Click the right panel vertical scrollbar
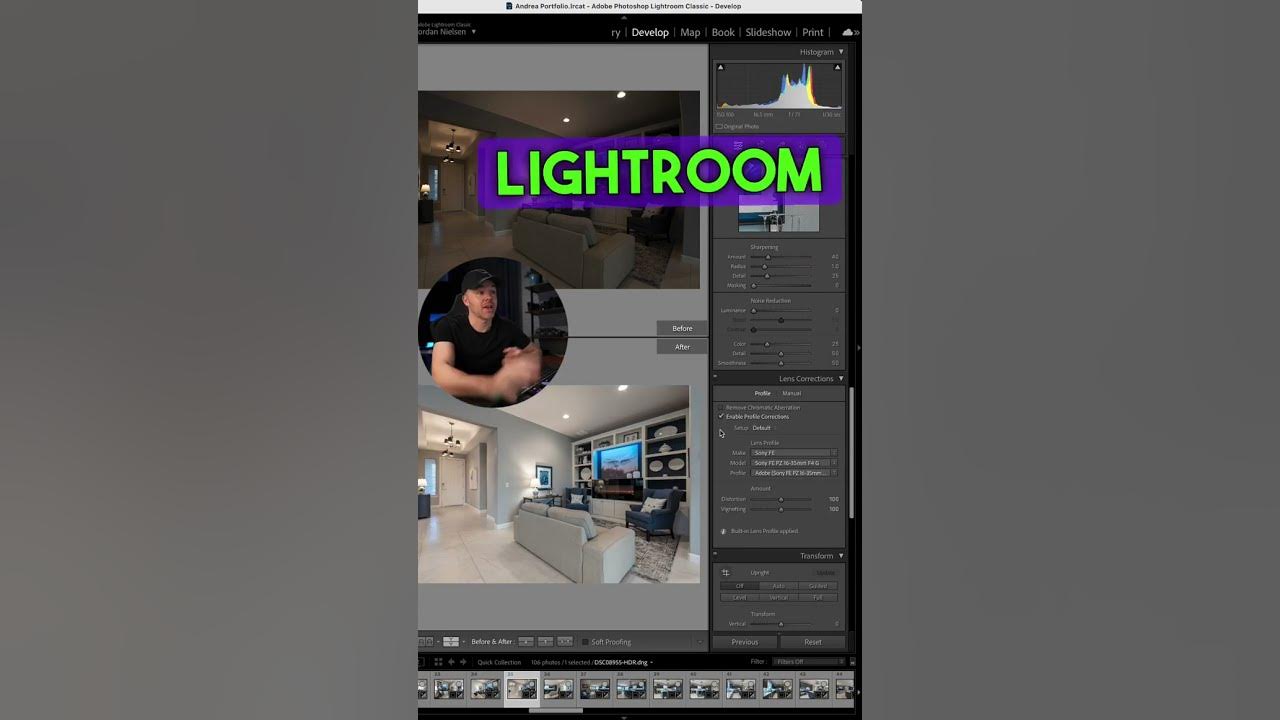Image resolution: width=1280 pixels, height=720 pixels. pos(852,452)
